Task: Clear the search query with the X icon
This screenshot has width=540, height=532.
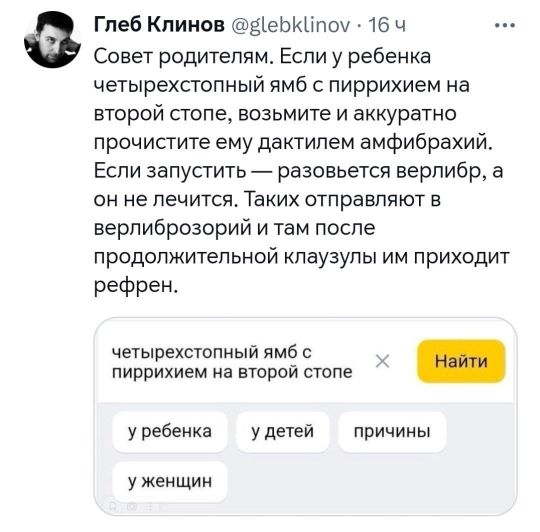Action: [382, 361]
